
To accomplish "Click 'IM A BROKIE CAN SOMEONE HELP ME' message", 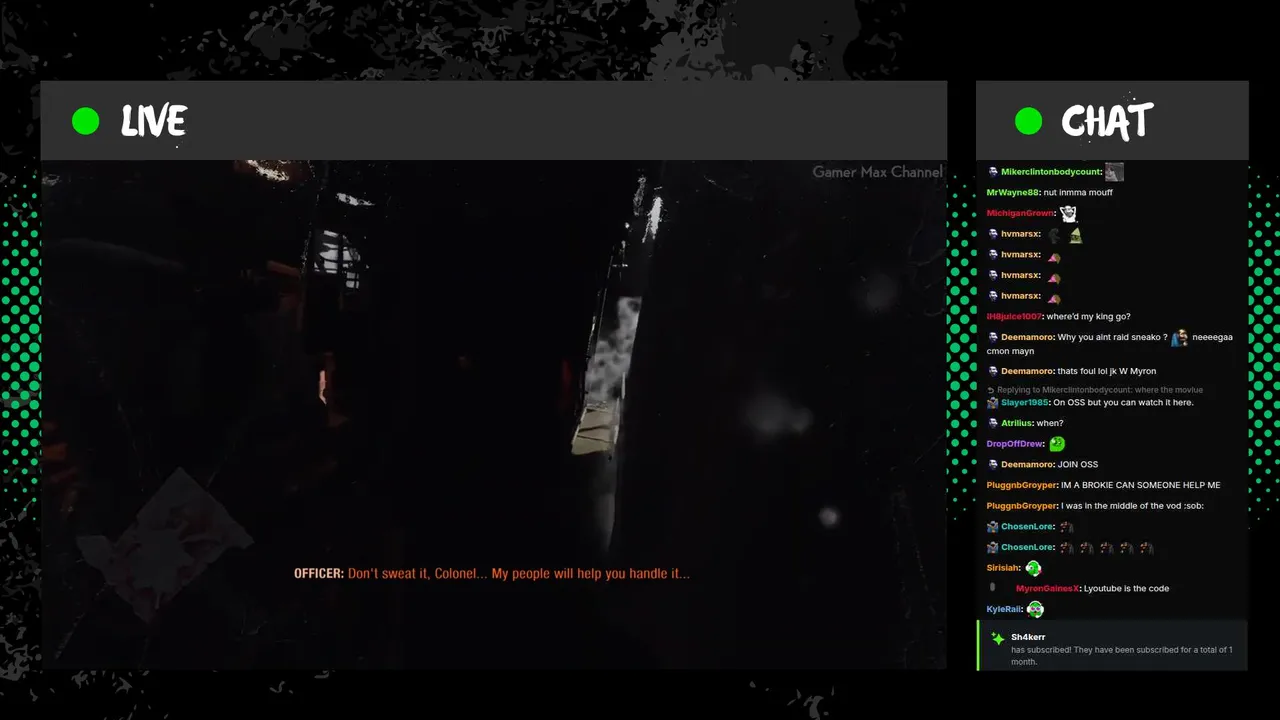I will pos(1141,485).
